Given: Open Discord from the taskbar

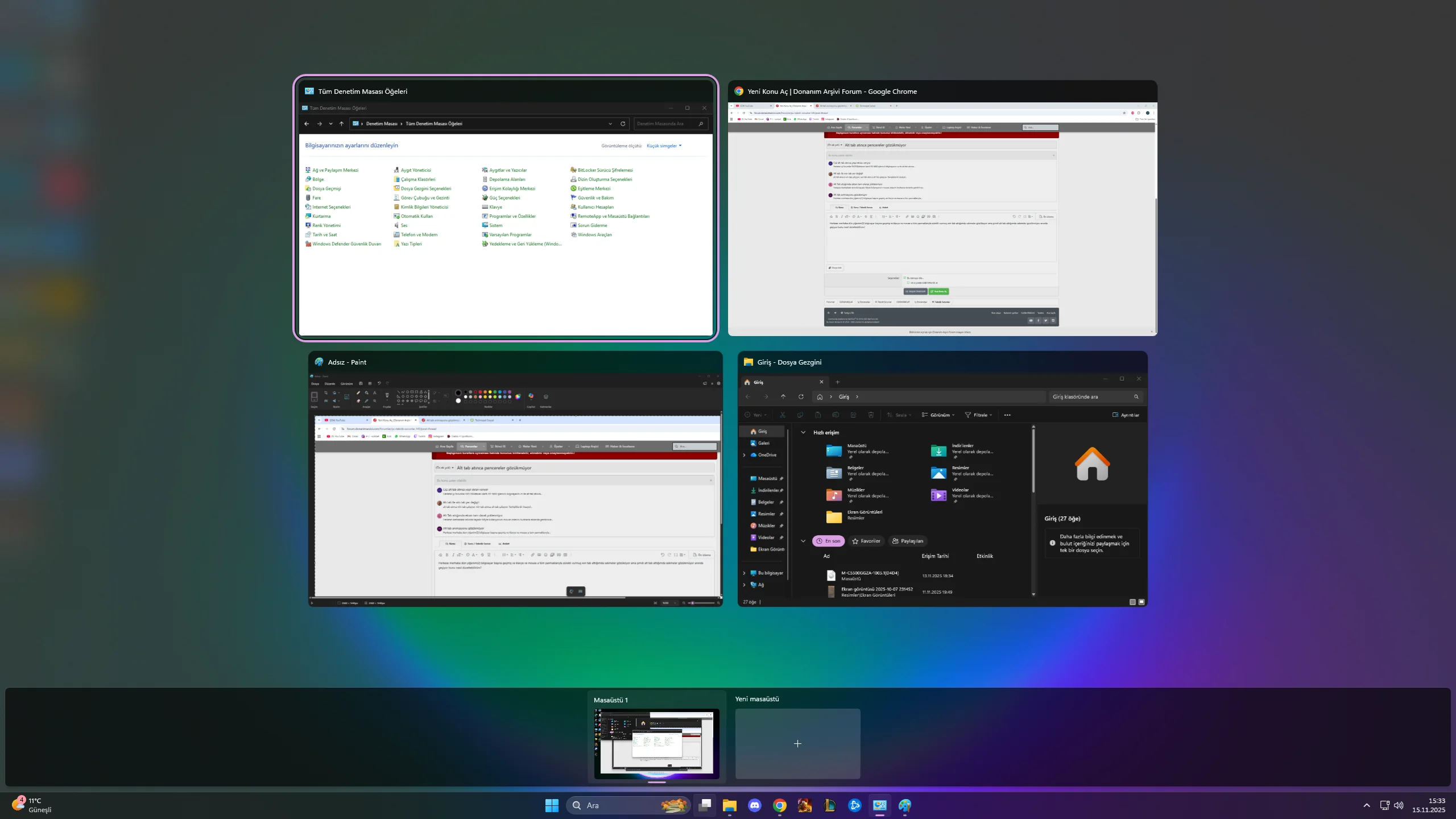Looking at the screenshot, I should coord(755,805).
